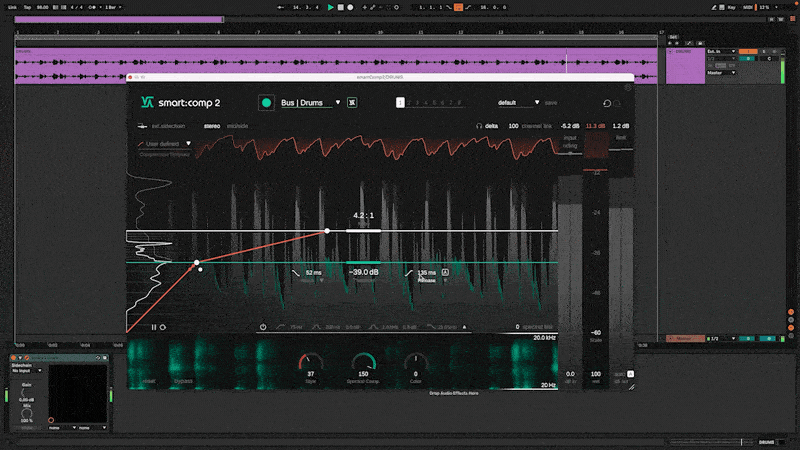
Task: Toggle delta headphone monitoring
Action: pyautogui.click(x=487, y=126)
